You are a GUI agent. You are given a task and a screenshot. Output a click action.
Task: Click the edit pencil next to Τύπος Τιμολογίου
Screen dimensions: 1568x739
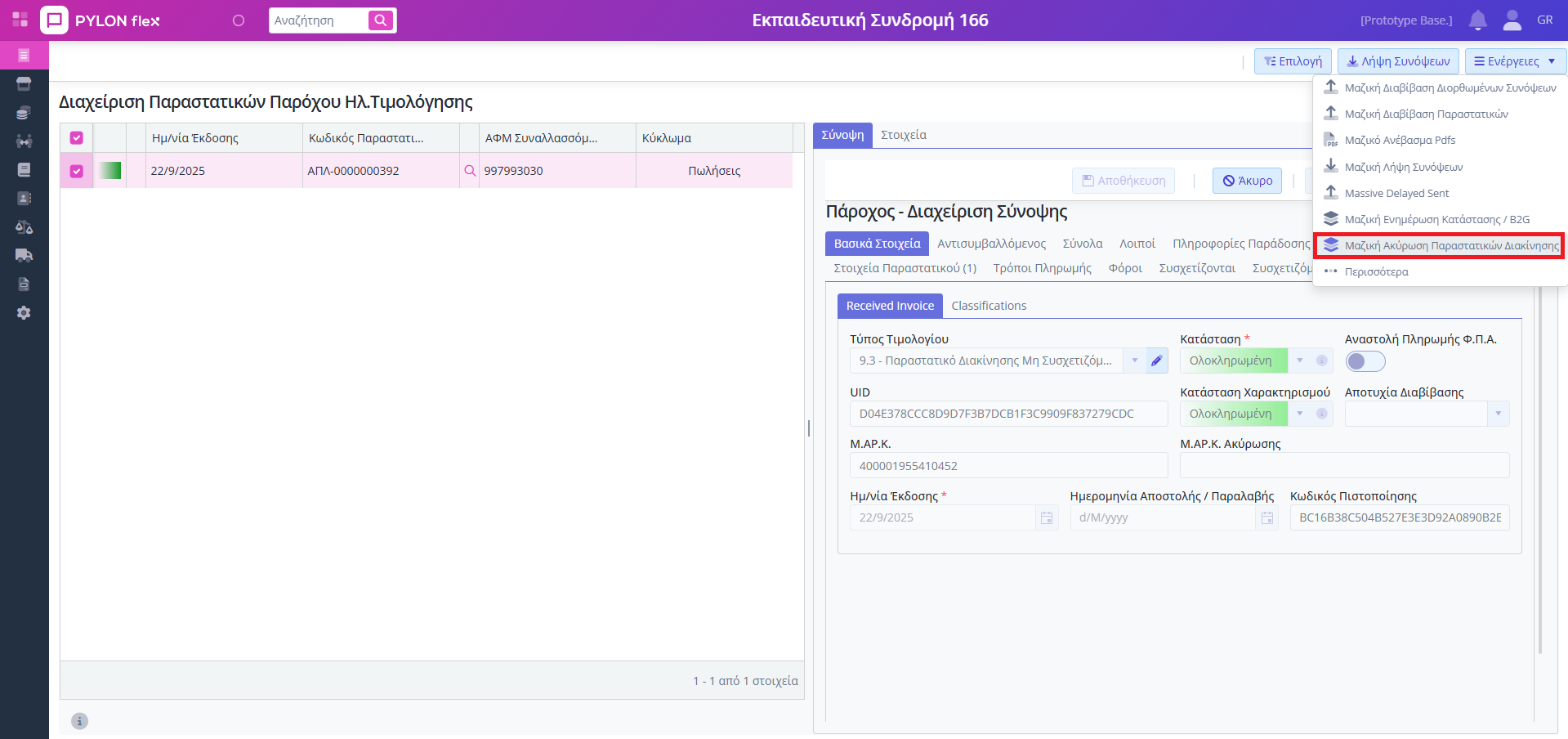[x=1157, y=361]
